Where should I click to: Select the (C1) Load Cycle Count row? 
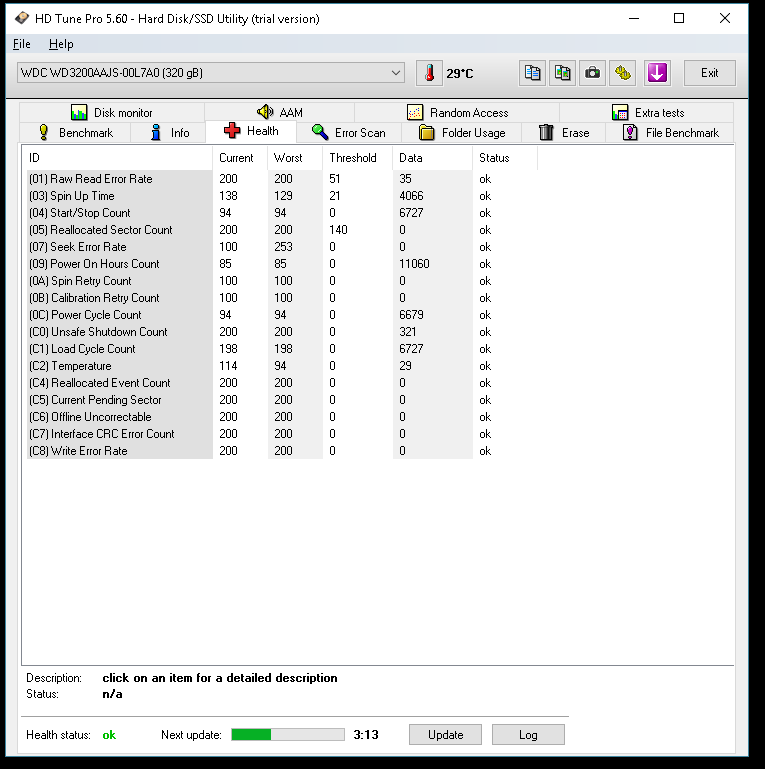(282, 349)
